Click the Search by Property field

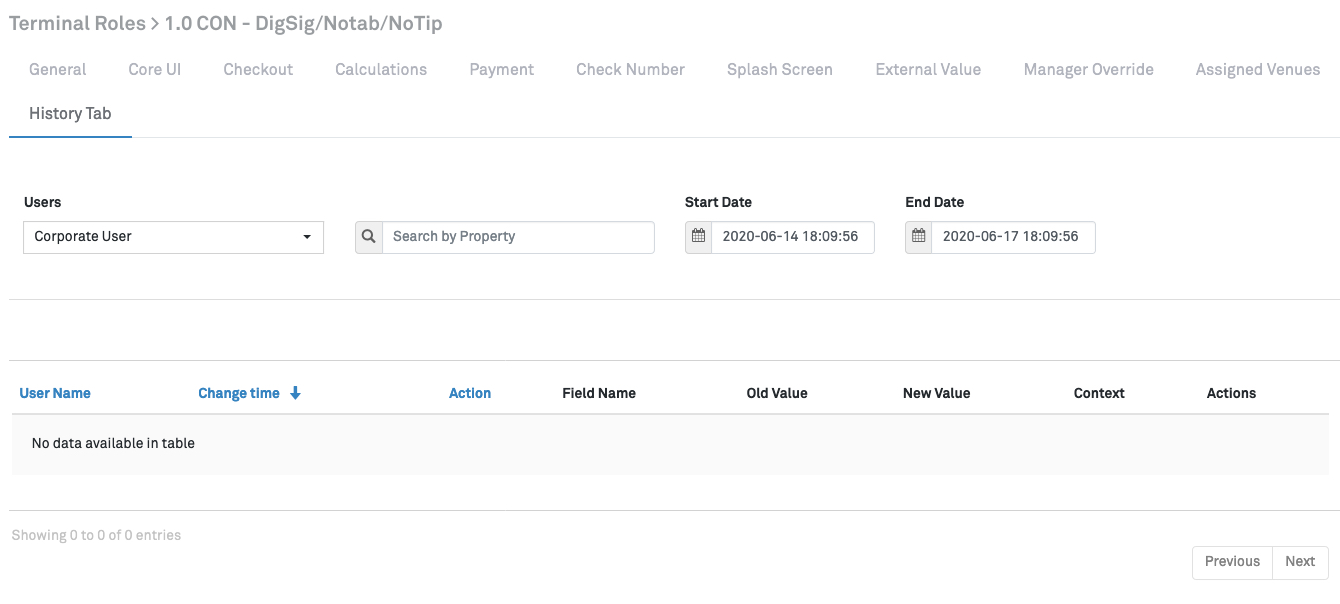coord(518,237)
